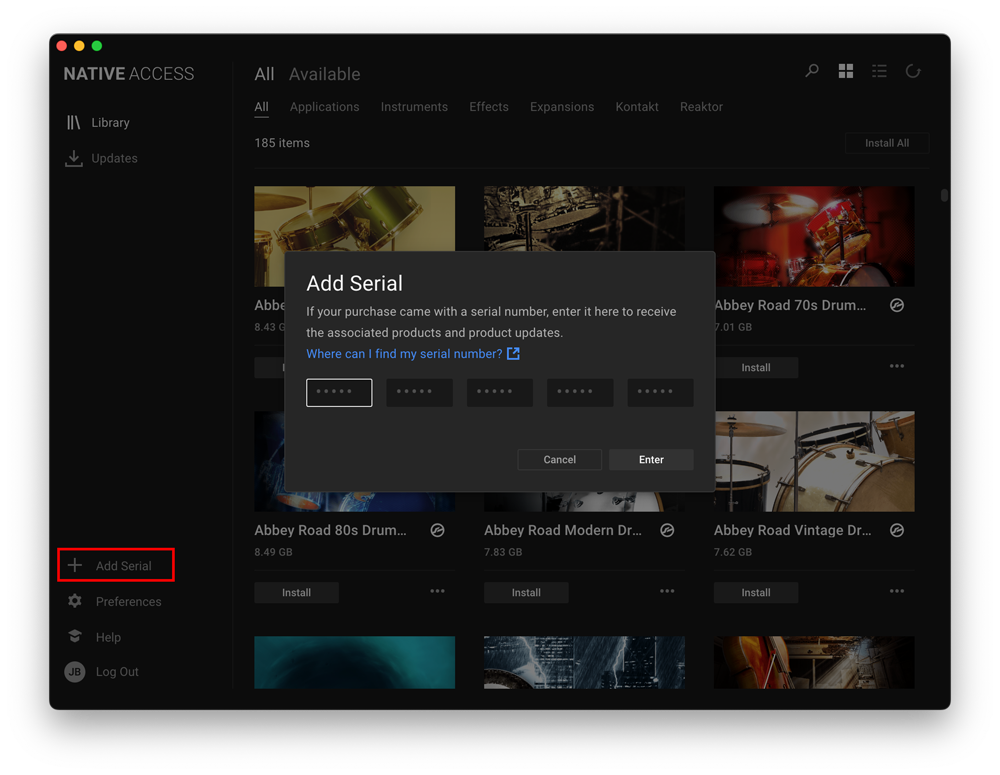Filter by Applications category
The height and width of the screenshot is (775, 1000).
click(325, 107)
